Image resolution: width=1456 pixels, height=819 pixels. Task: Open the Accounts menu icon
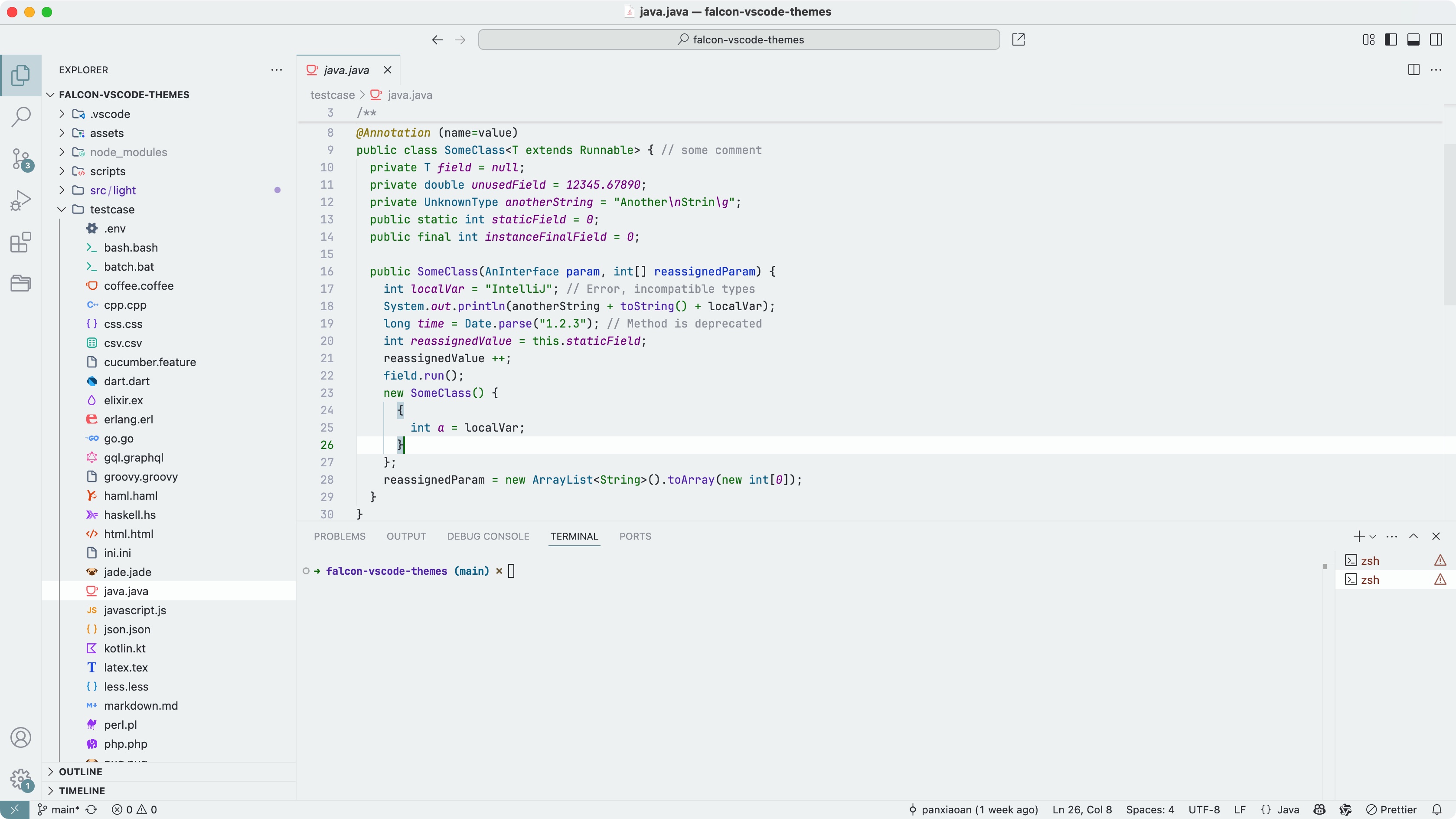(x=21, y=737)
